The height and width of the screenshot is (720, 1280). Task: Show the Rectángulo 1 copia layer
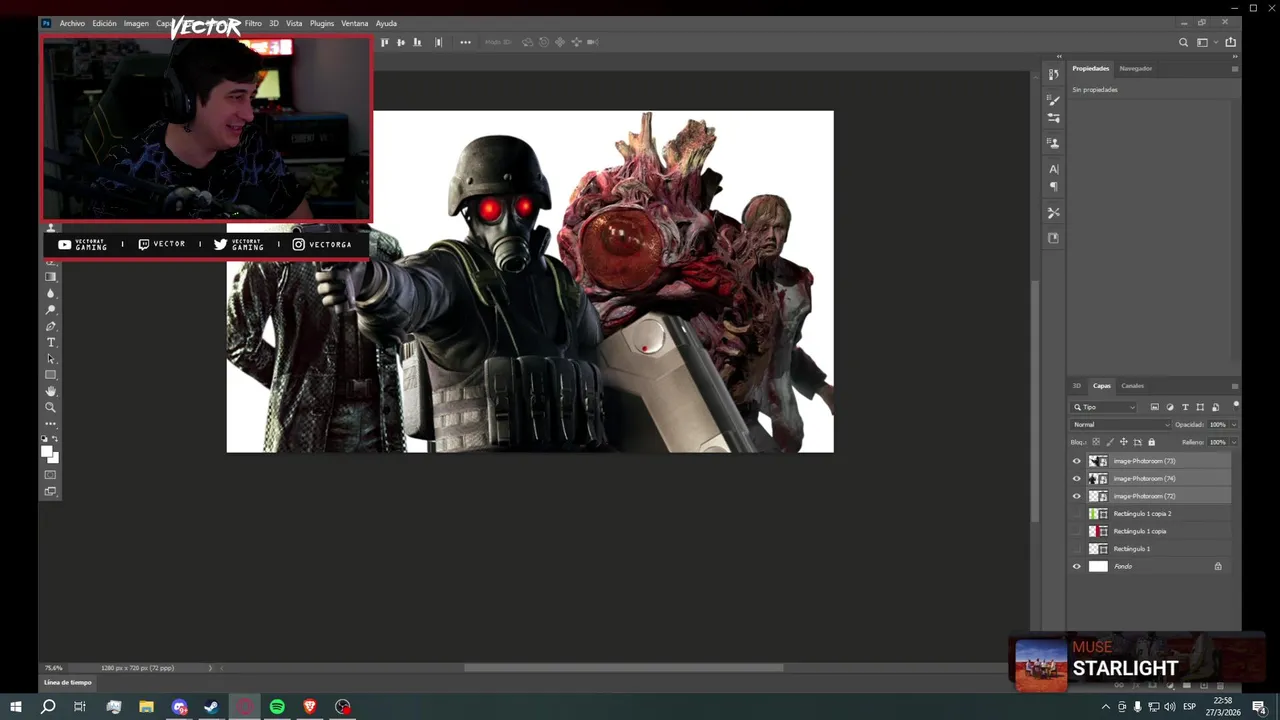[x=1077, y=531]
